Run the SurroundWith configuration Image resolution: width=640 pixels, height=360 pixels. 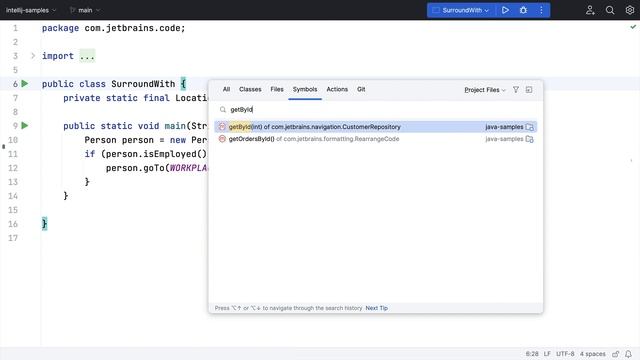click(x=505, y=10)
